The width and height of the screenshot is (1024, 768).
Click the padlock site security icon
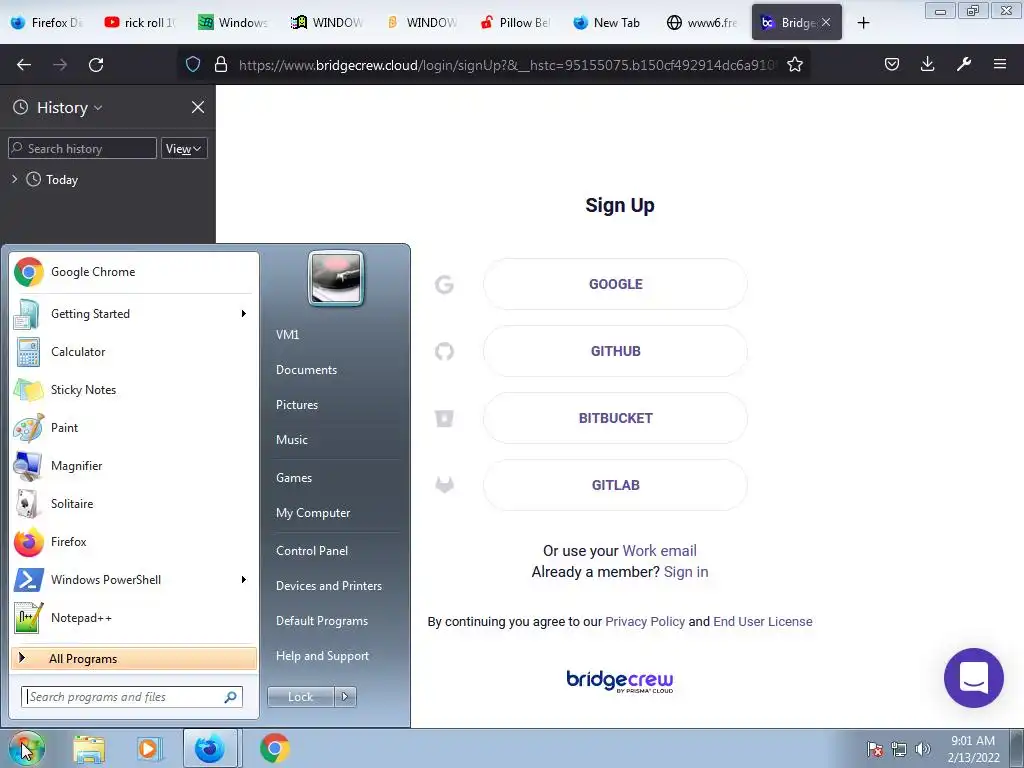coord(221,64)
